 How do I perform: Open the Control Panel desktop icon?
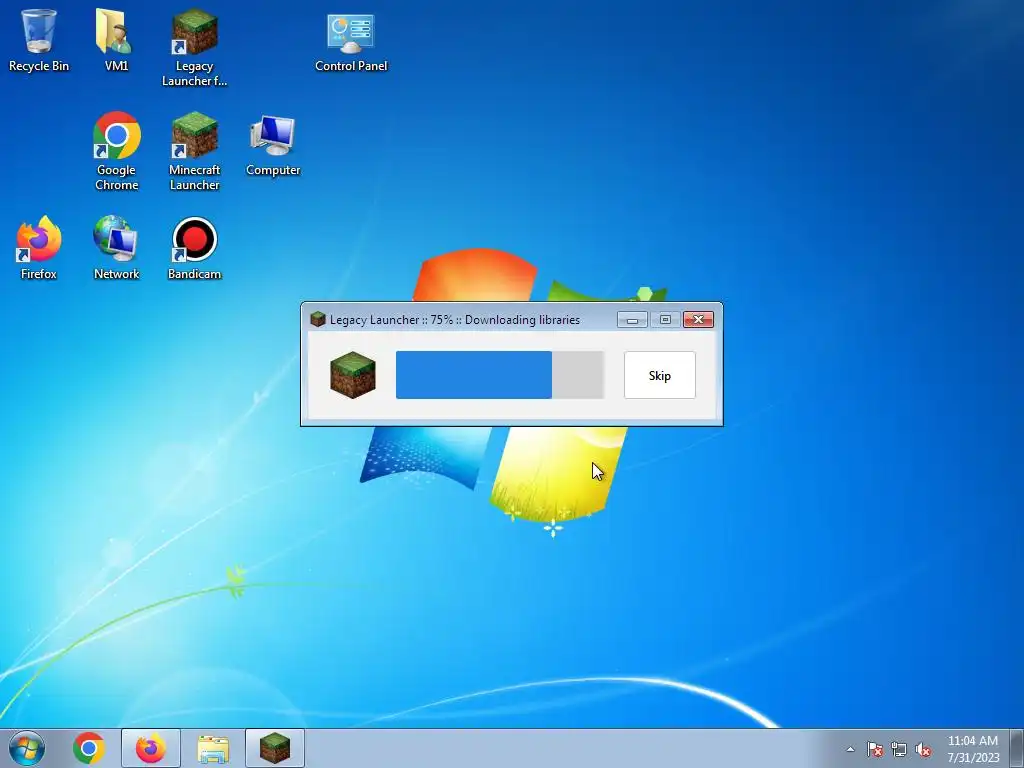351,42
